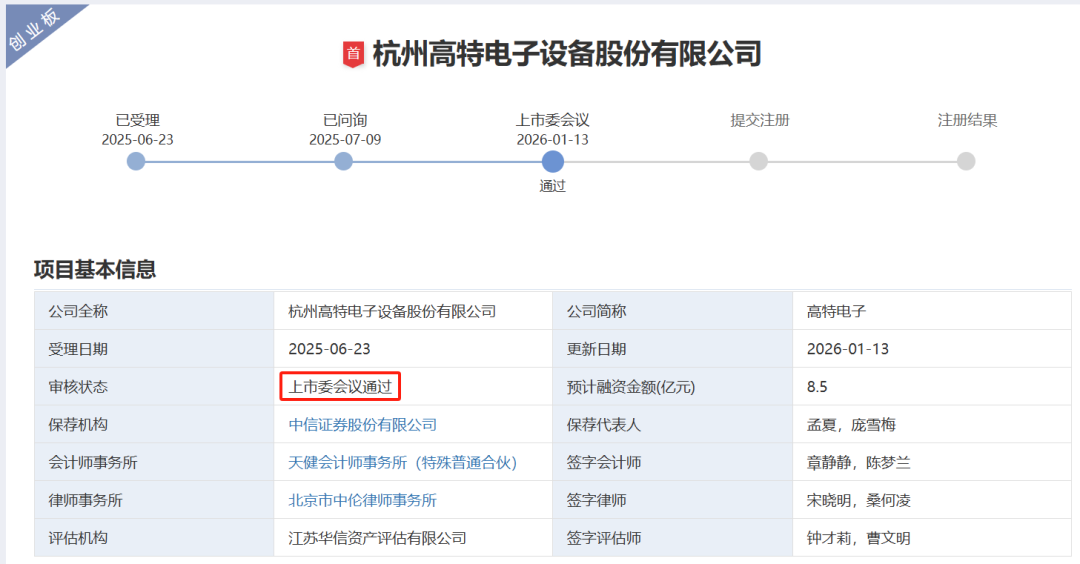Open 北京市中伦律师事务所 link
This screenshot has height=564, width=1080.
click(363, 501)
